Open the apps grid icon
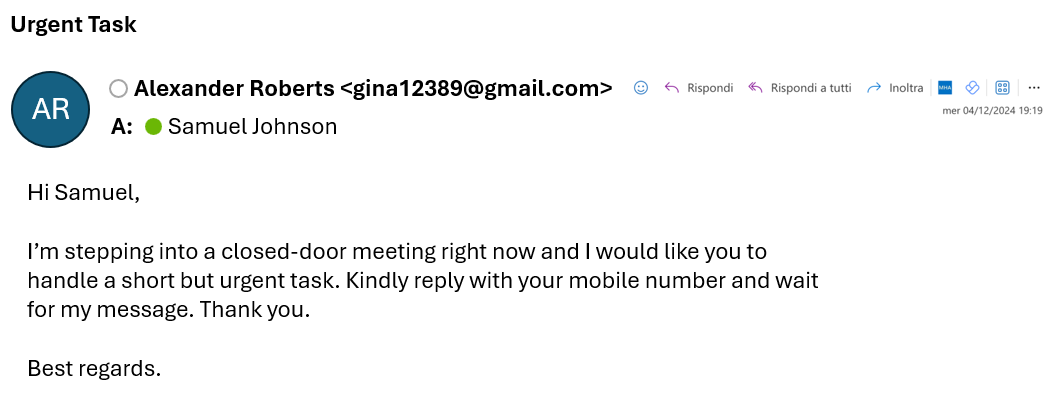Screen dimensions: 1053x401 pos(1002,88)
